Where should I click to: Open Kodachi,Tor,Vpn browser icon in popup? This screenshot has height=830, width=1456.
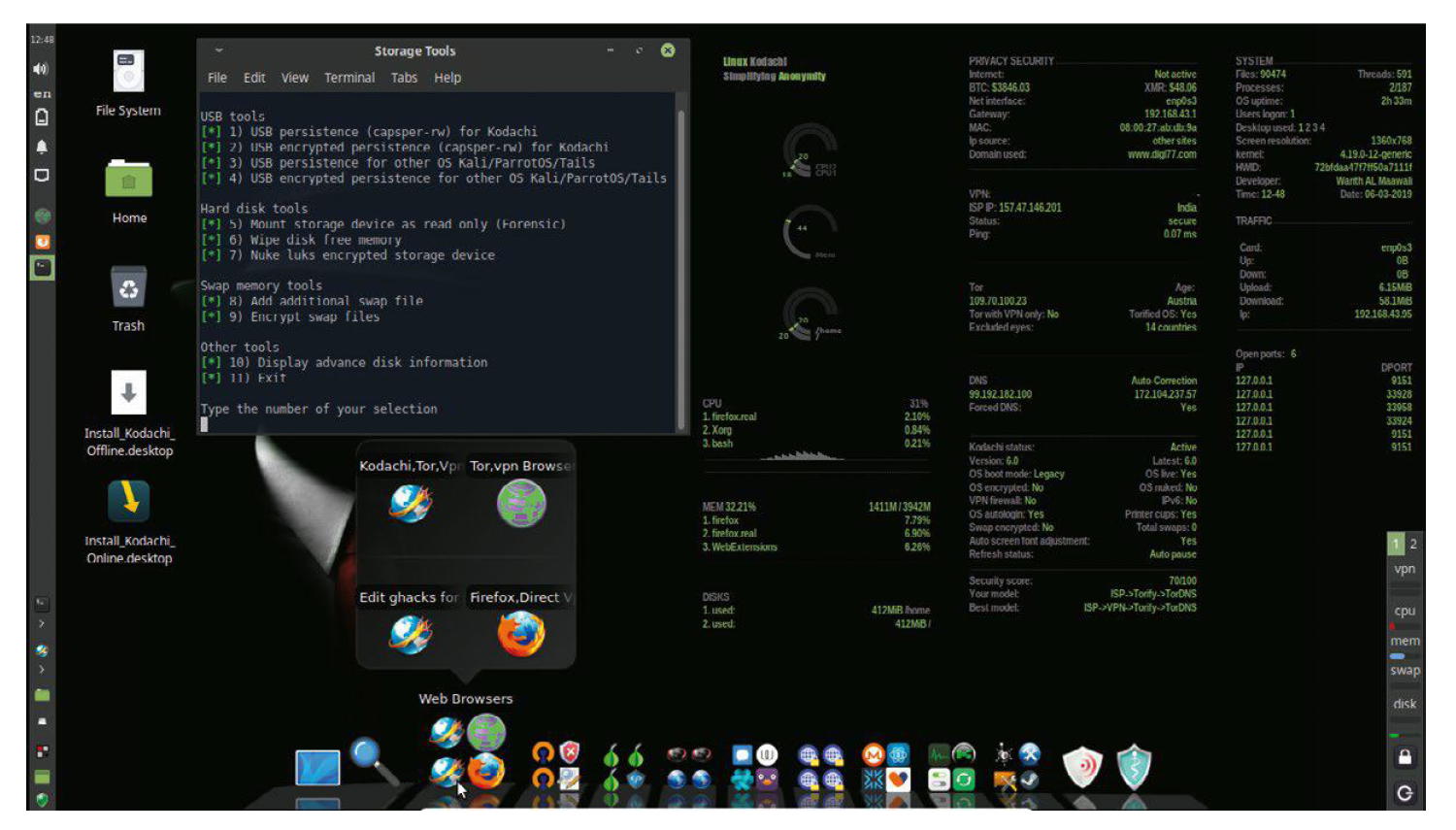(411, 504)
